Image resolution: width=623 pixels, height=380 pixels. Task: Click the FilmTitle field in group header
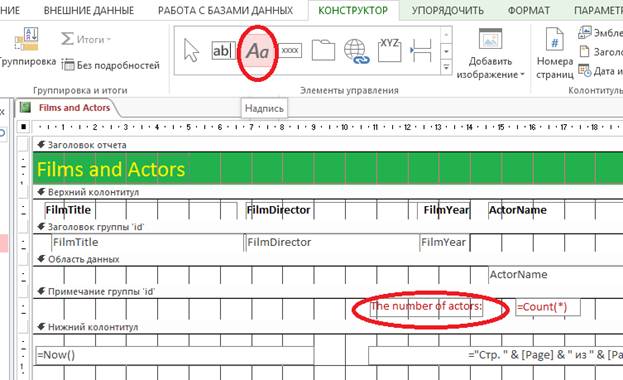147,242
